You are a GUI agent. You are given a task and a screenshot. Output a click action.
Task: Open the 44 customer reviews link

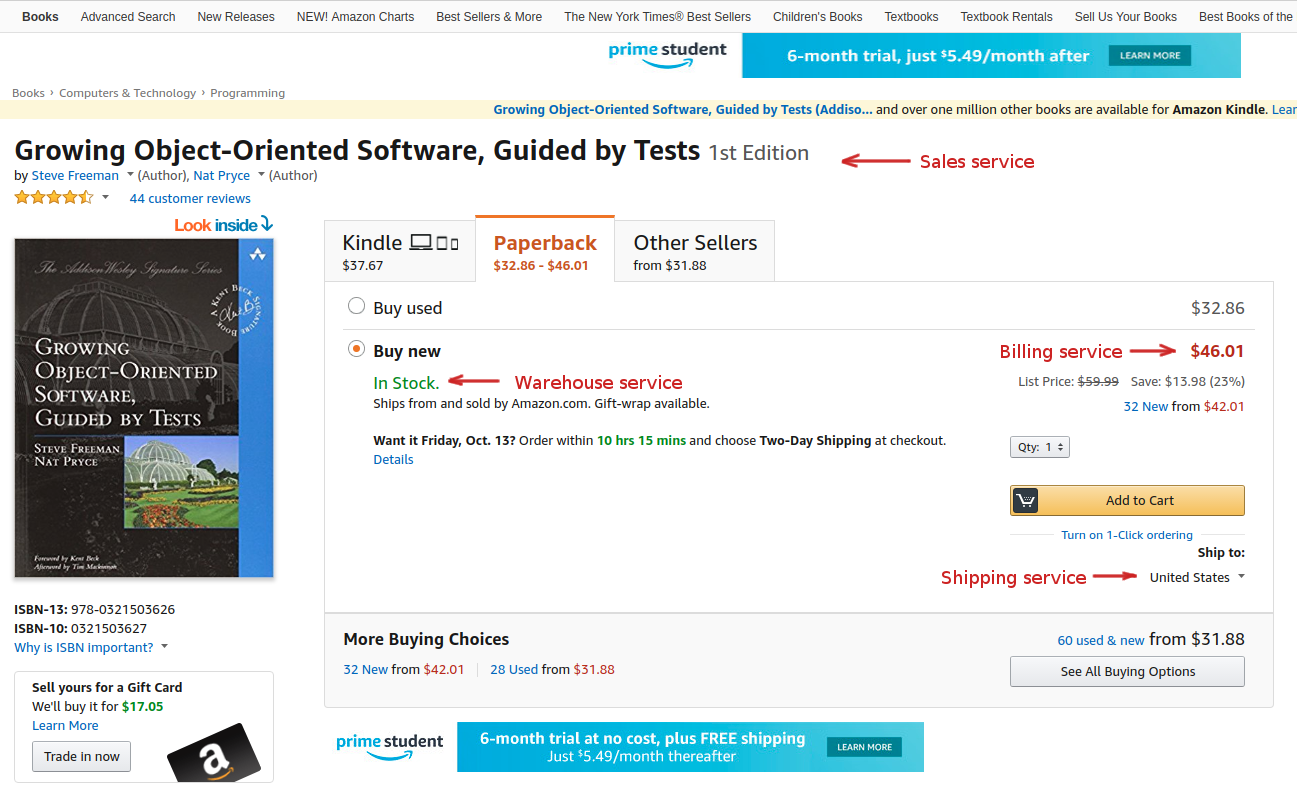(x=190, y=198)
